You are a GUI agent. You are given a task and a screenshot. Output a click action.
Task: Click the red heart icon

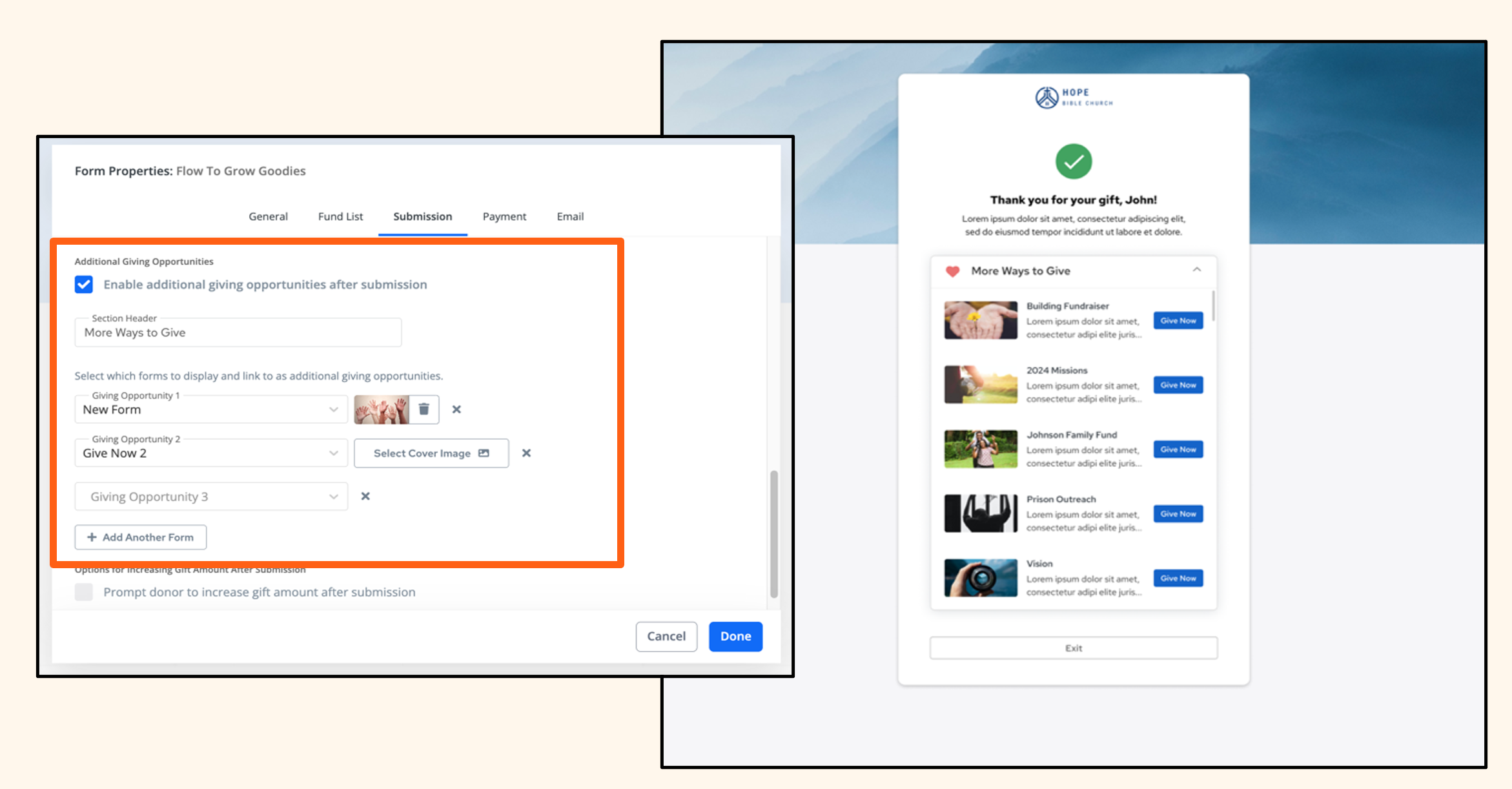952,271
